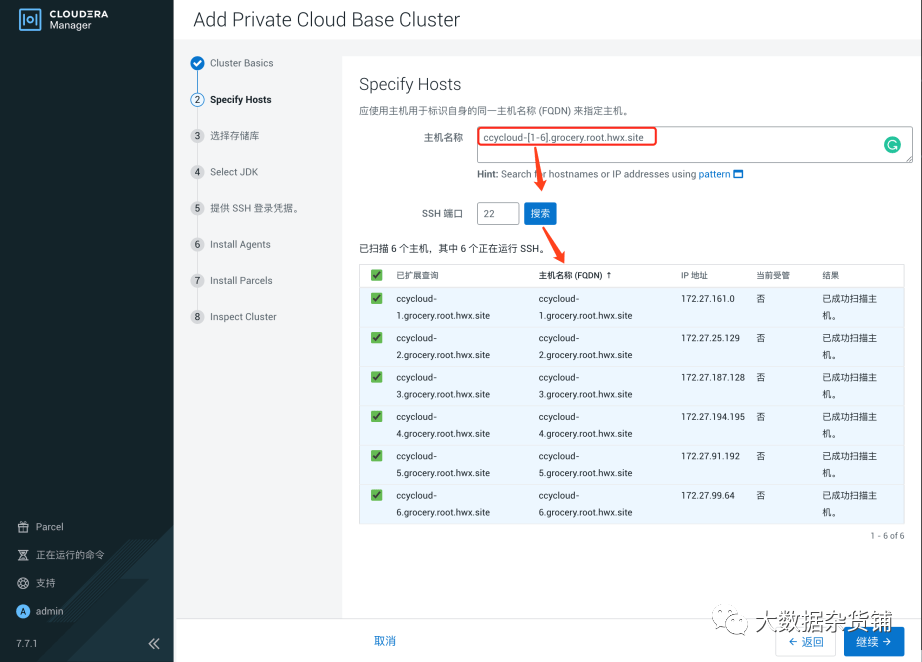Click step 4 number circle
The width and height of the screenshot is (922, 662).
coord(198,172)
